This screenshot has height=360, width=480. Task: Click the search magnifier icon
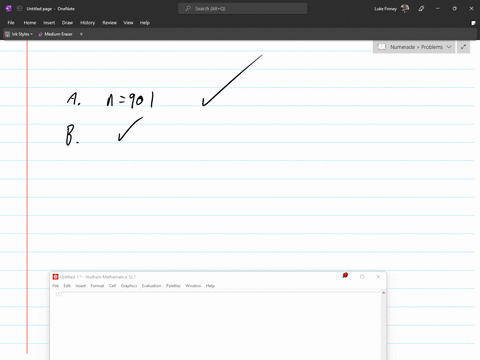(x=188, y=8)
